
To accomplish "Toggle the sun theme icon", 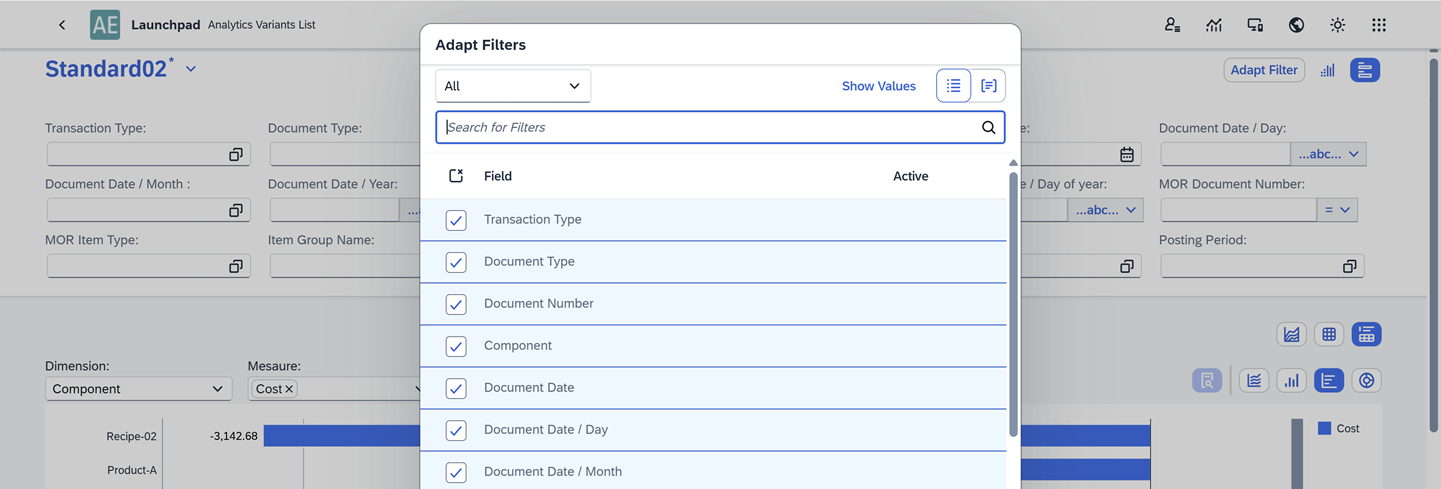I will (1338, 25).
